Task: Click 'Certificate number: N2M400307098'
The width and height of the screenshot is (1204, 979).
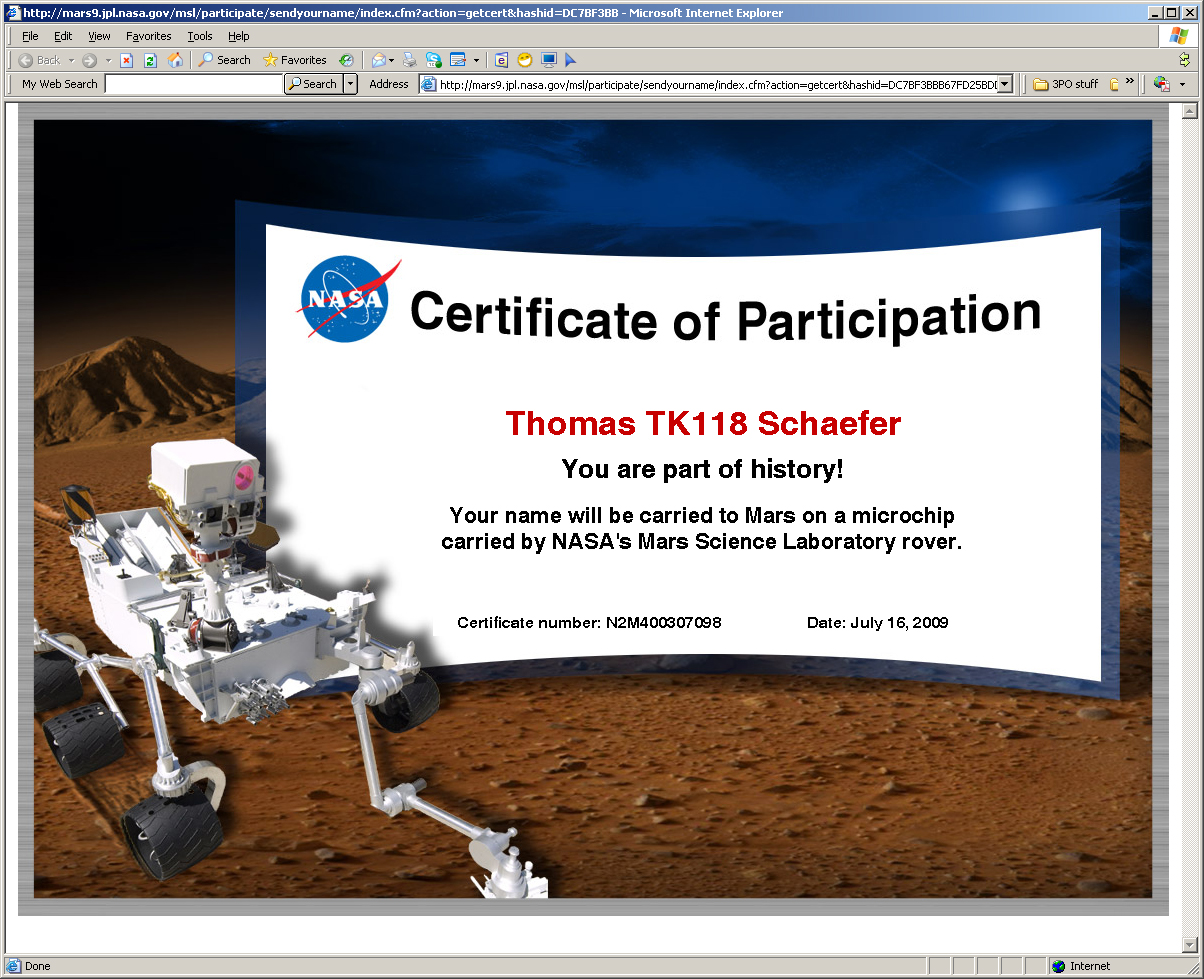Action: [589, 623]
